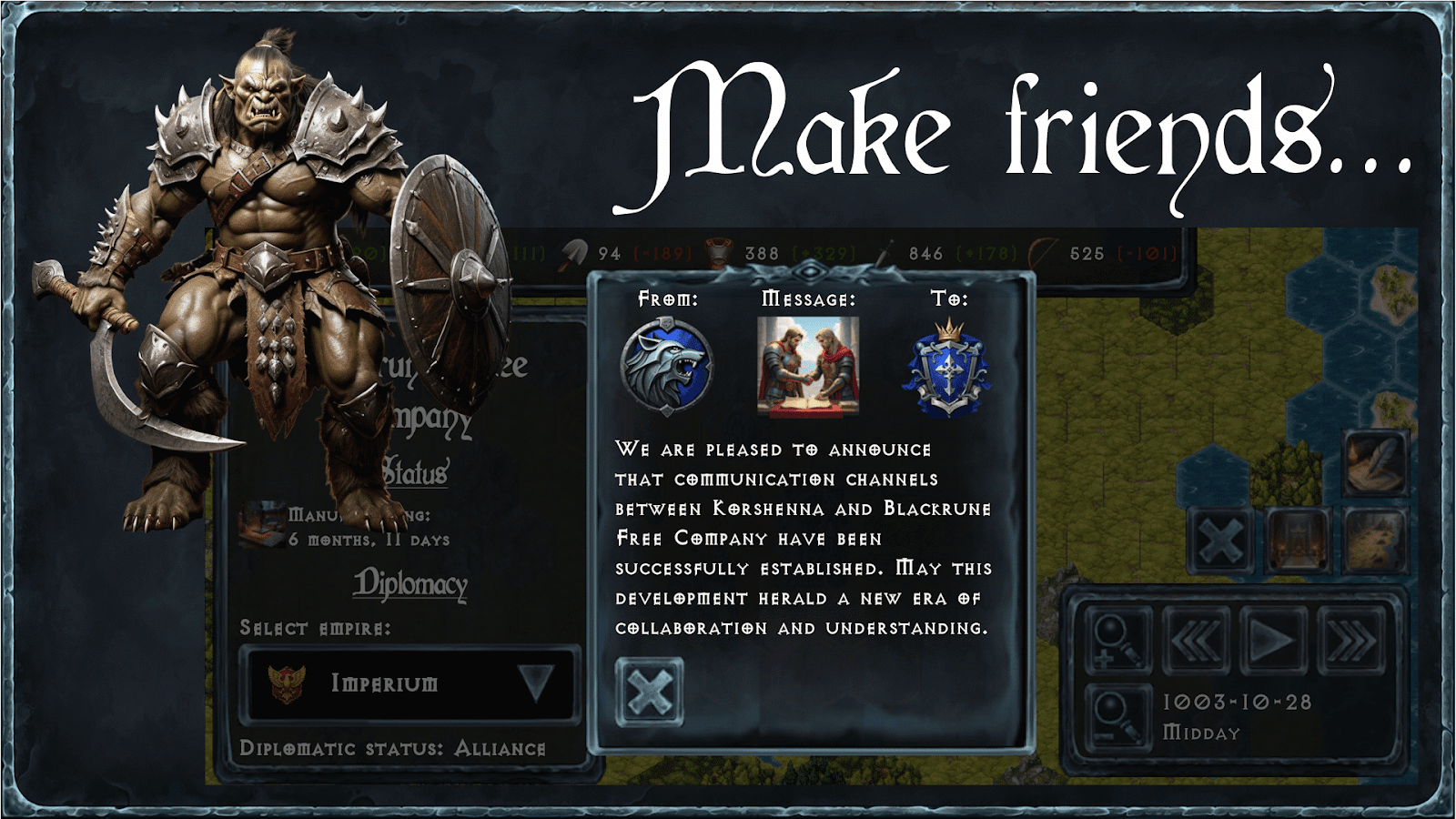Open the handshake message picture
This screenshot has height=819, width=1456.
point(808,367)
